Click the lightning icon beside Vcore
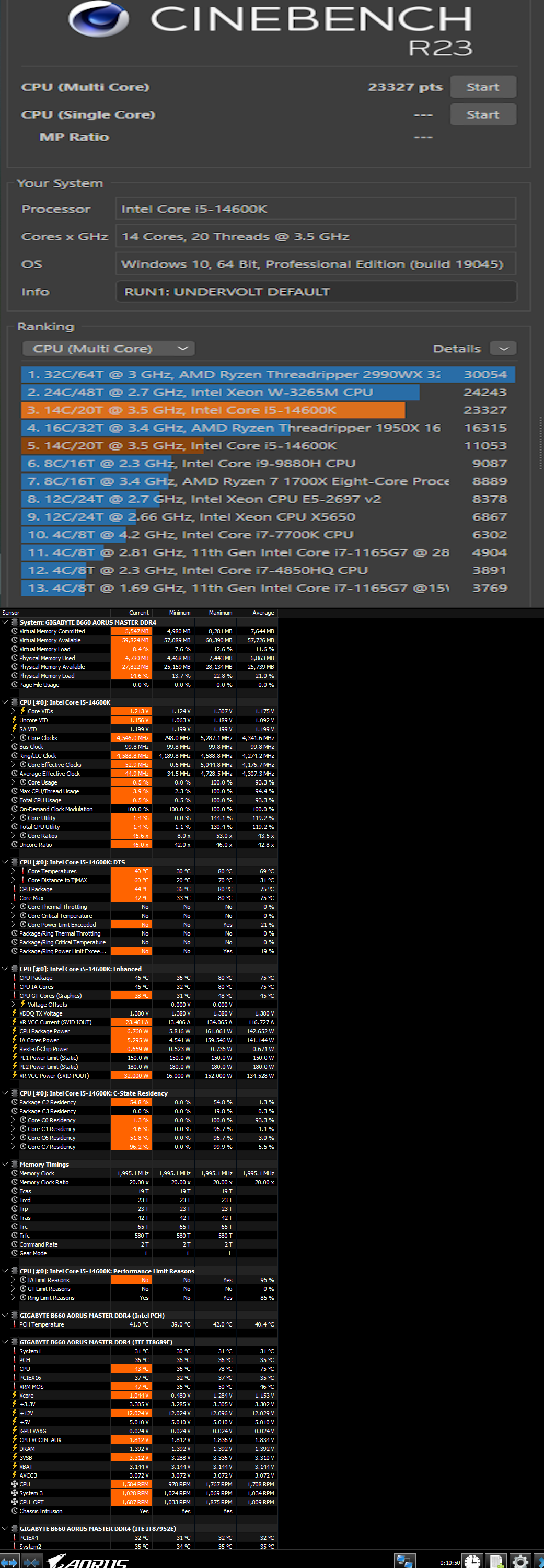Image resolution: width=544 pixels, height=1568 pixels. (x=15, y=1395)
